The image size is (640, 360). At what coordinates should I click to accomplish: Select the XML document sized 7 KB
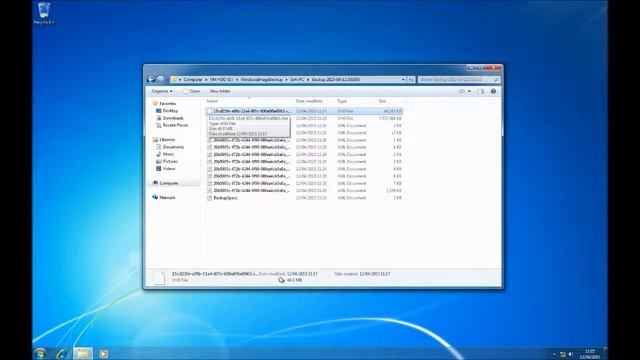click(x=304, y=183)
